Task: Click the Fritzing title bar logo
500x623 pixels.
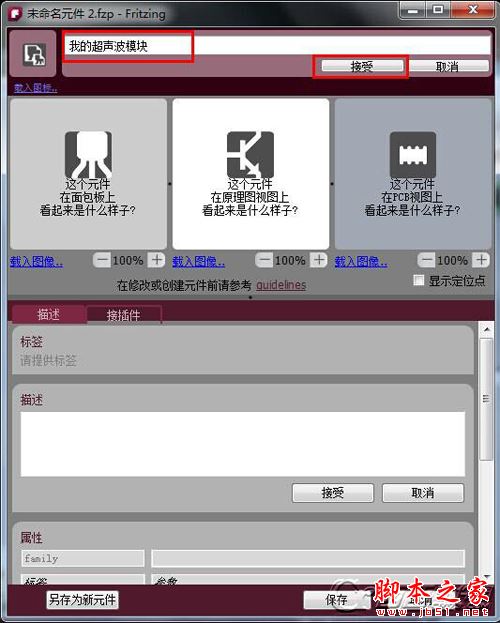Action: click(16, 14)
